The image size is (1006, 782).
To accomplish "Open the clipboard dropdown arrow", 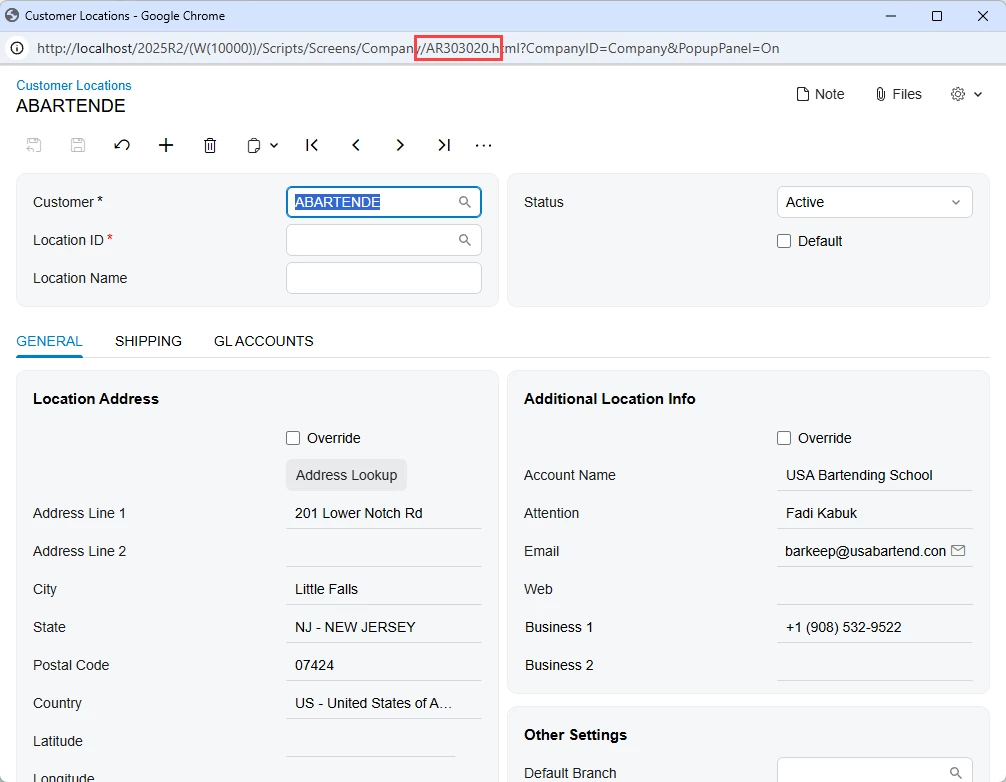I will [x=274, y=146].
